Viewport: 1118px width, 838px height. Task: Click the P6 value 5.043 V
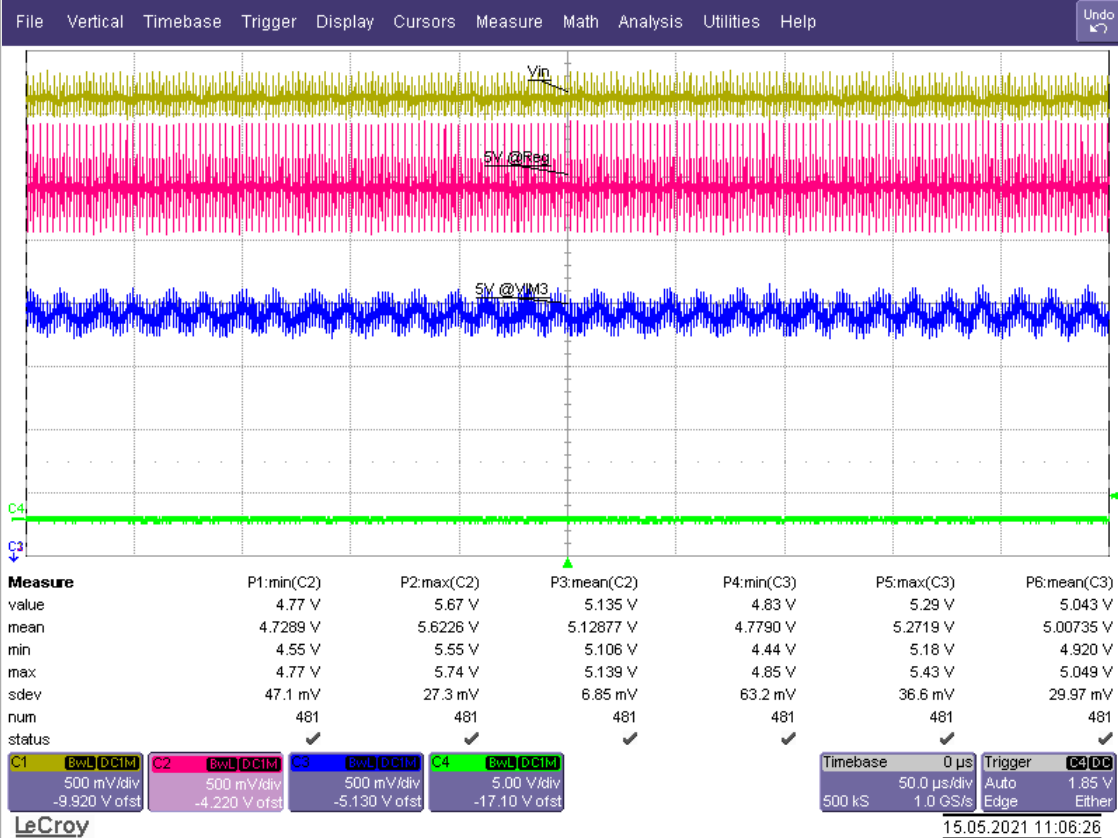1085,605
